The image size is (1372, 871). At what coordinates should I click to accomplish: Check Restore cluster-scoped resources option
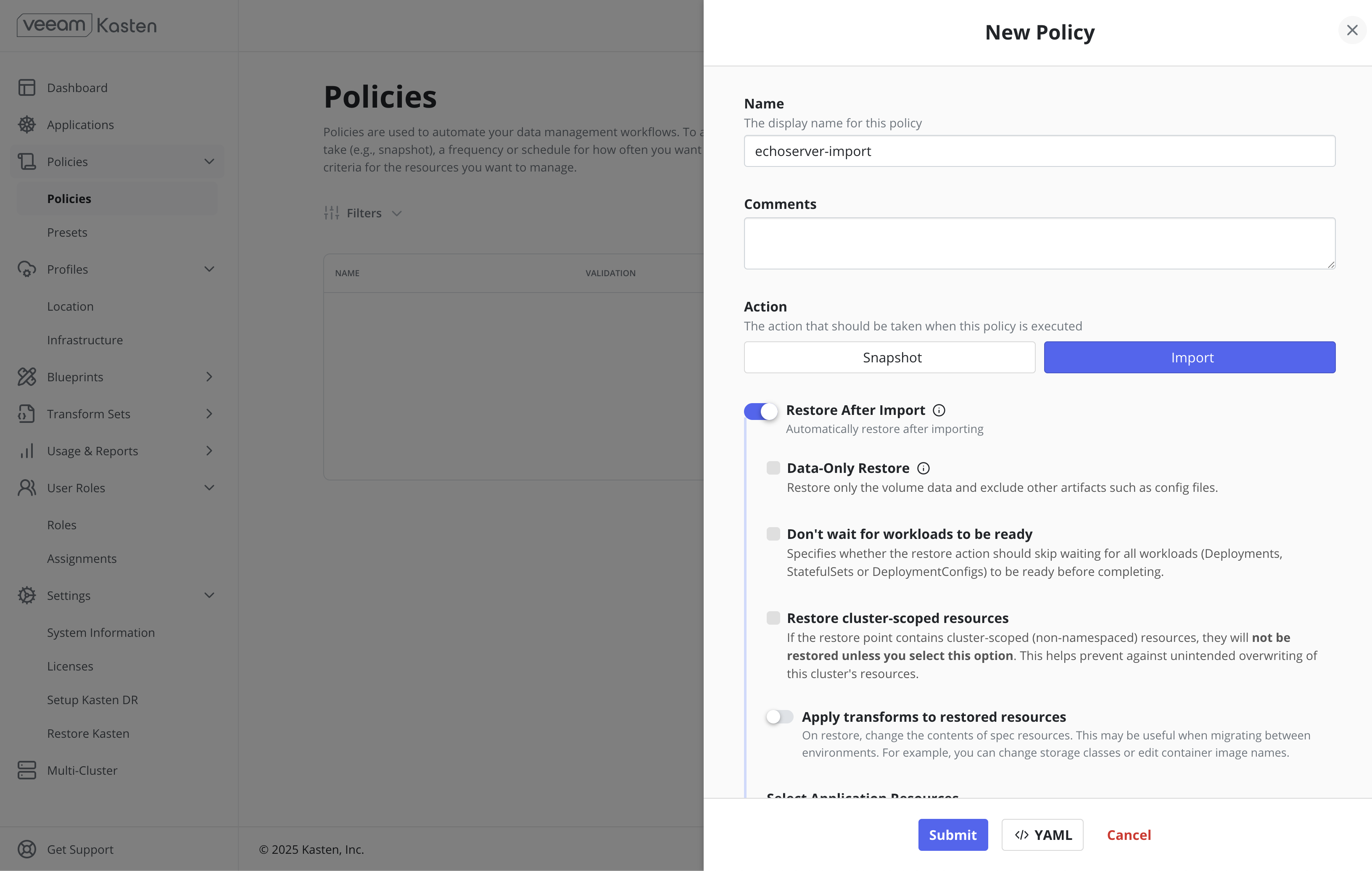pos(773,618)
